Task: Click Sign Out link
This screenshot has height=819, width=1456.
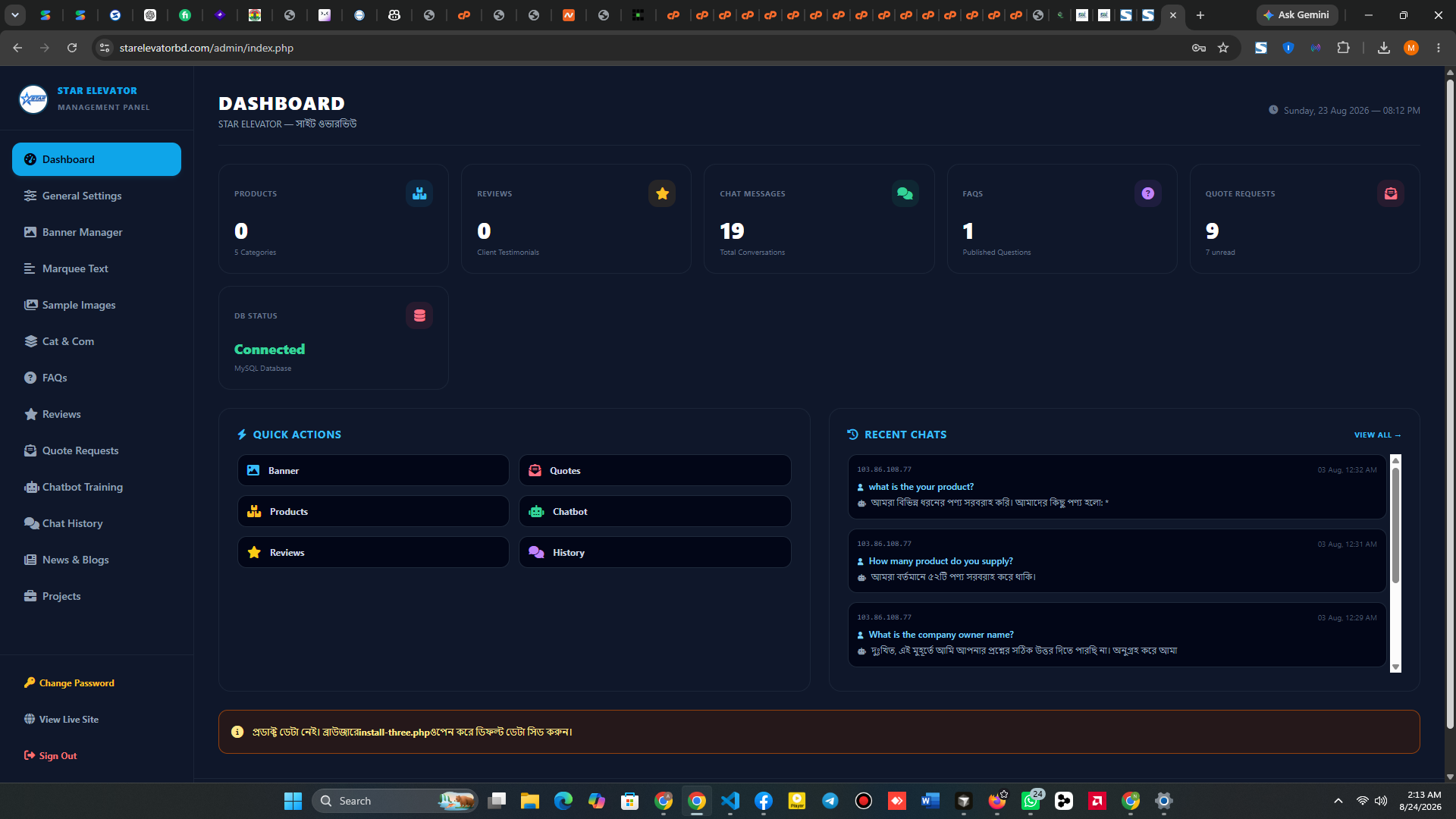Action: click(x=51, y=755)
